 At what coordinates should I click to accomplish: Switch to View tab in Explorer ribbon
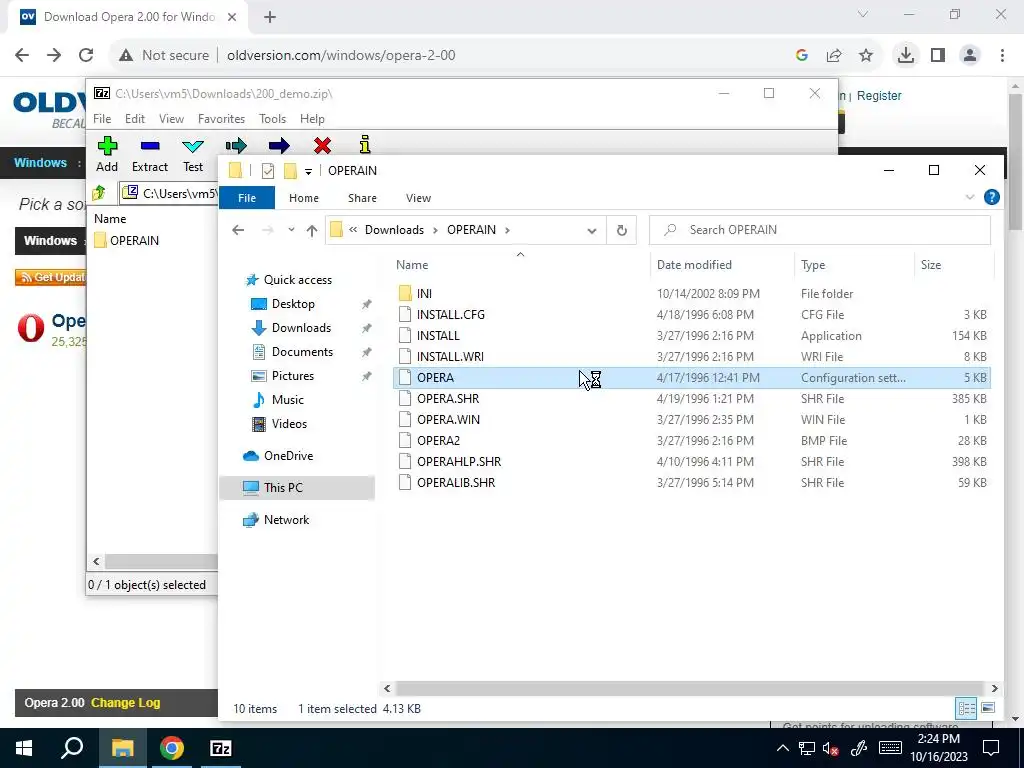pyautogui.click(x=419, y=198)
